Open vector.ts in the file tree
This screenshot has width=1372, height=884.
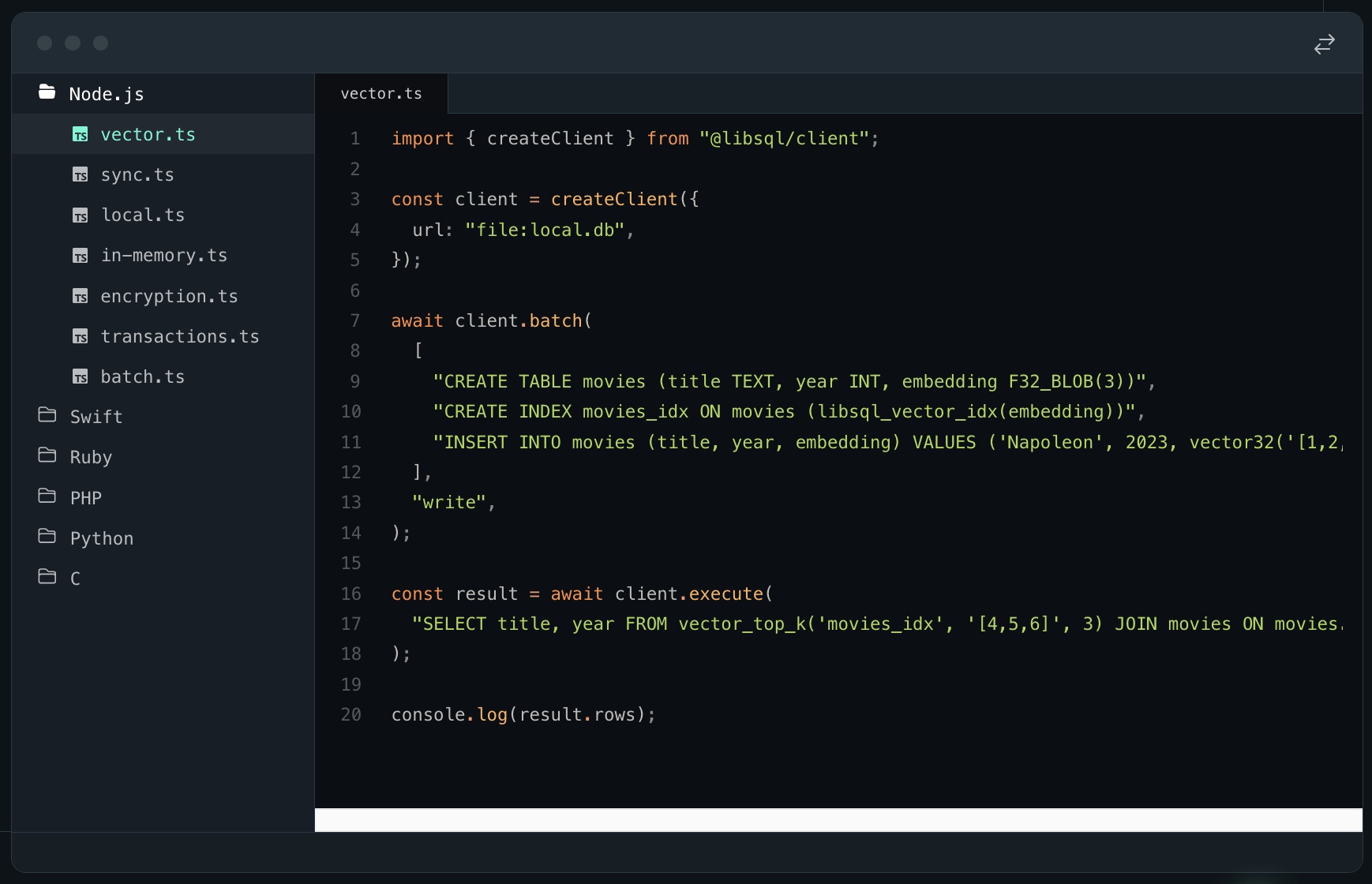pos(163,134)
